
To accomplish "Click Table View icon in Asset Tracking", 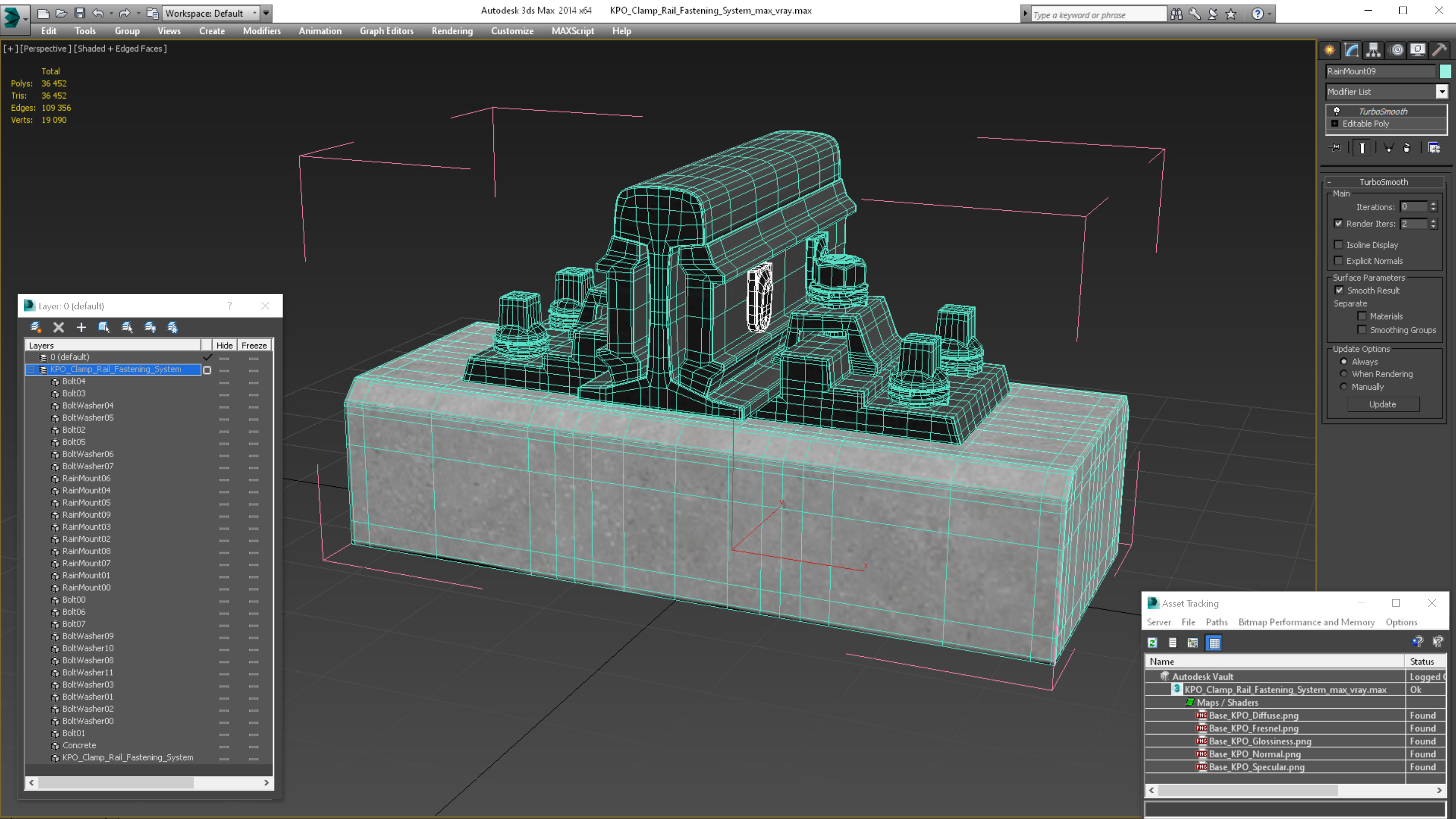I will 1213,643.
